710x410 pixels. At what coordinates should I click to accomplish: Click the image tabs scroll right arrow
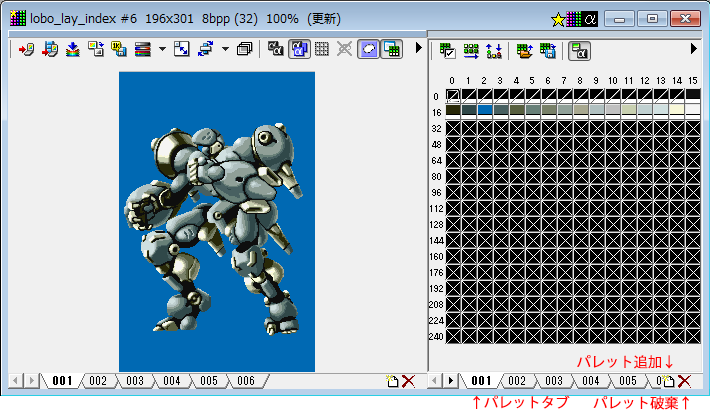31,381
